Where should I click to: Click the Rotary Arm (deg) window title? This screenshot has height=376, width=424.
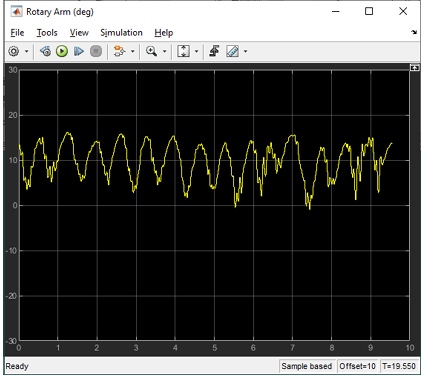(60, 12)
